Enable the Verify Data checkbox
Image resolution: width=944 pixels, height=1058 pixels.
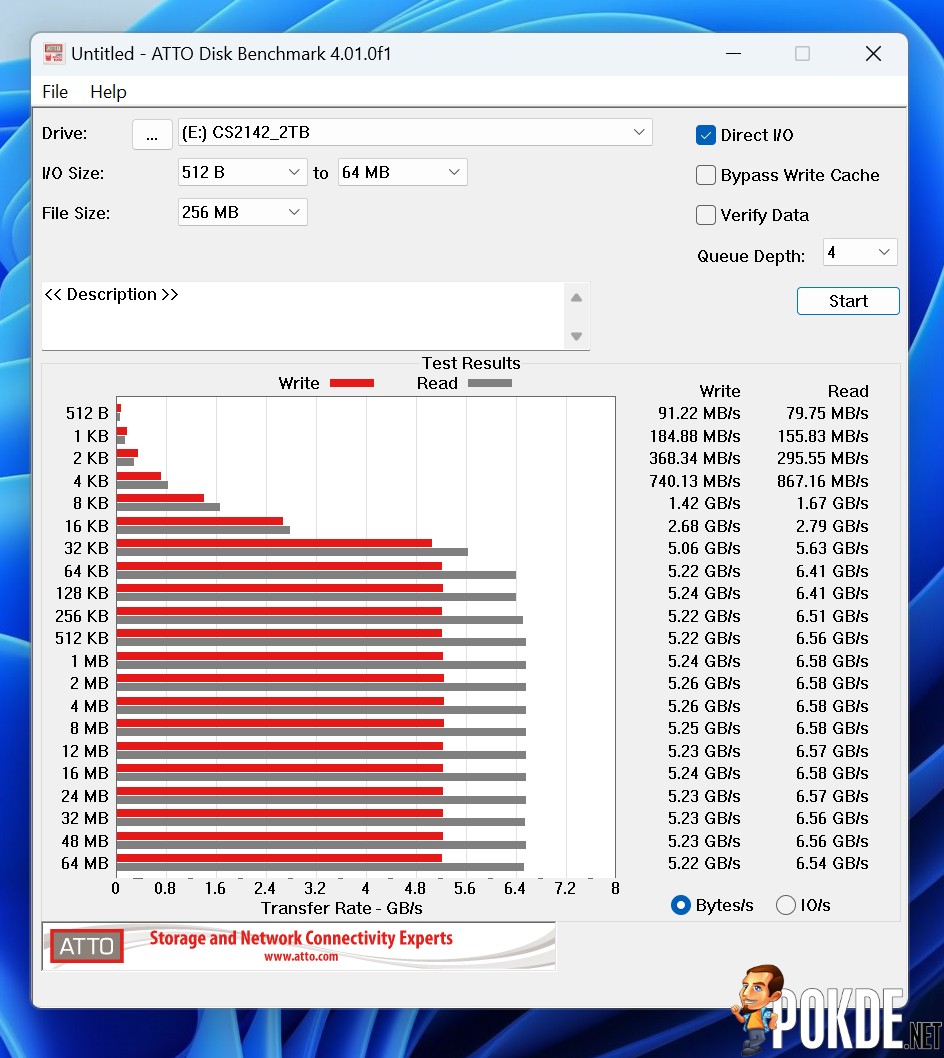(x=706, y=215)
